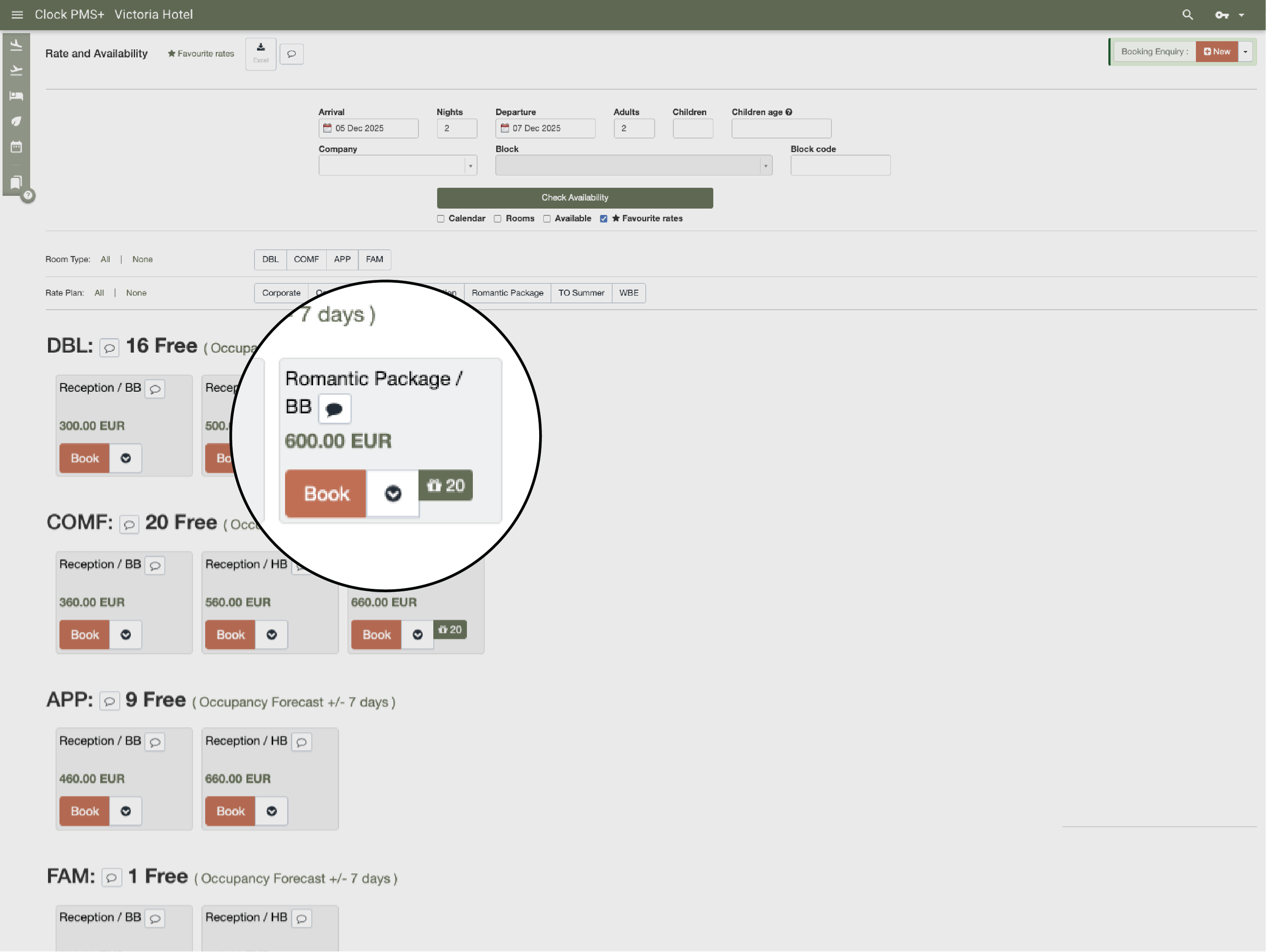1266x952 pixels.
Task: Open the search magnifier in the top bar
Action: (x=1187, y=14)
